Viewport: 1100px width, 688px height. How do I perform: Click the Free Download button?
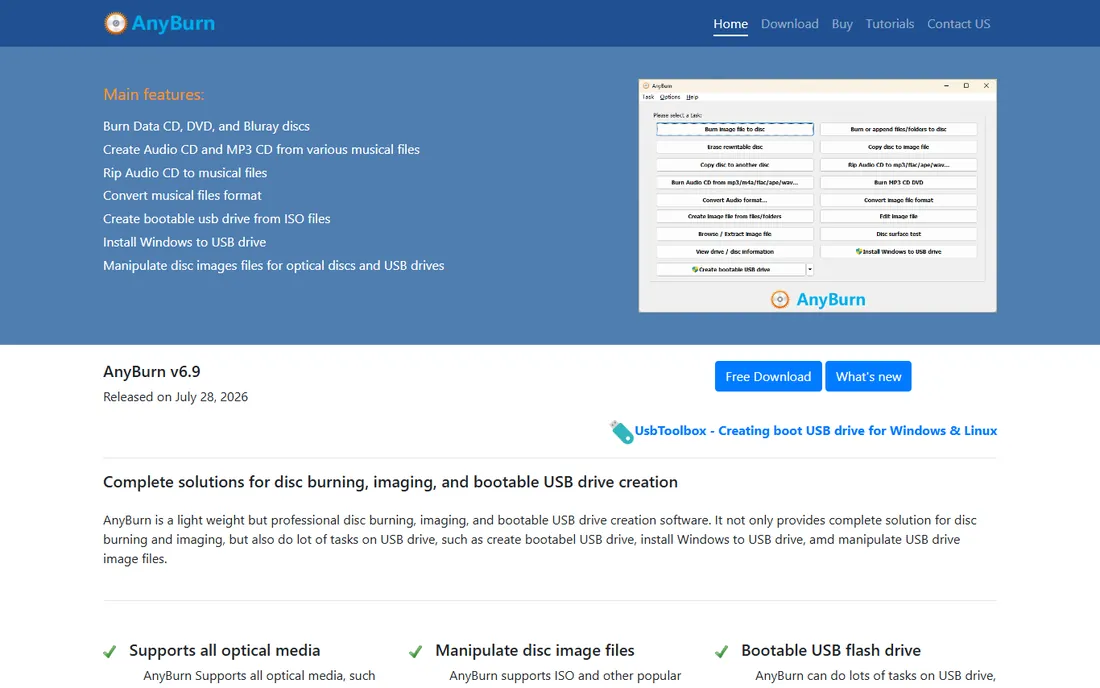click(768, 377)
